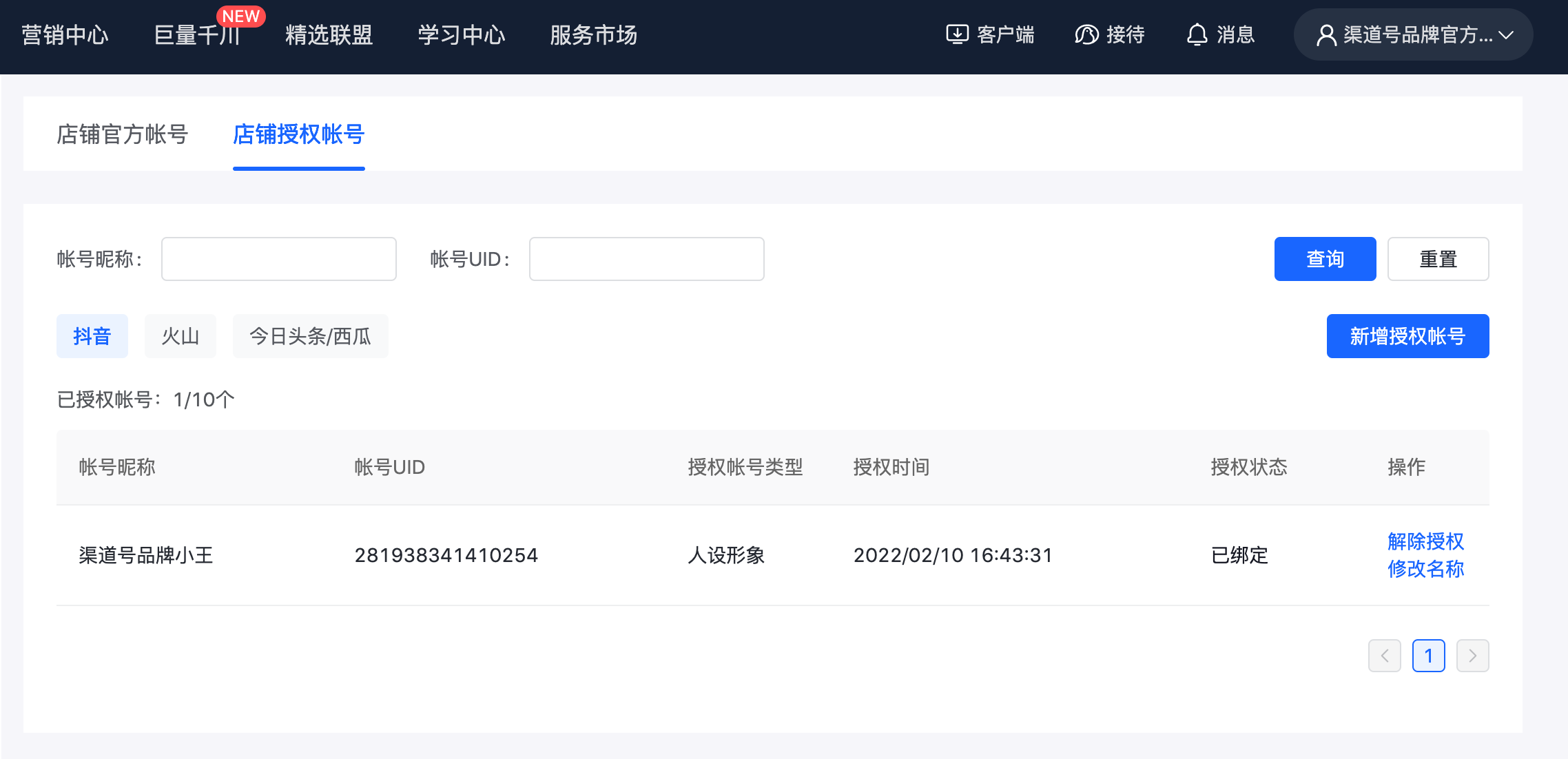Open 巨量千川 menu item
Screen dimensions: 1568x759
pos(197,35)
